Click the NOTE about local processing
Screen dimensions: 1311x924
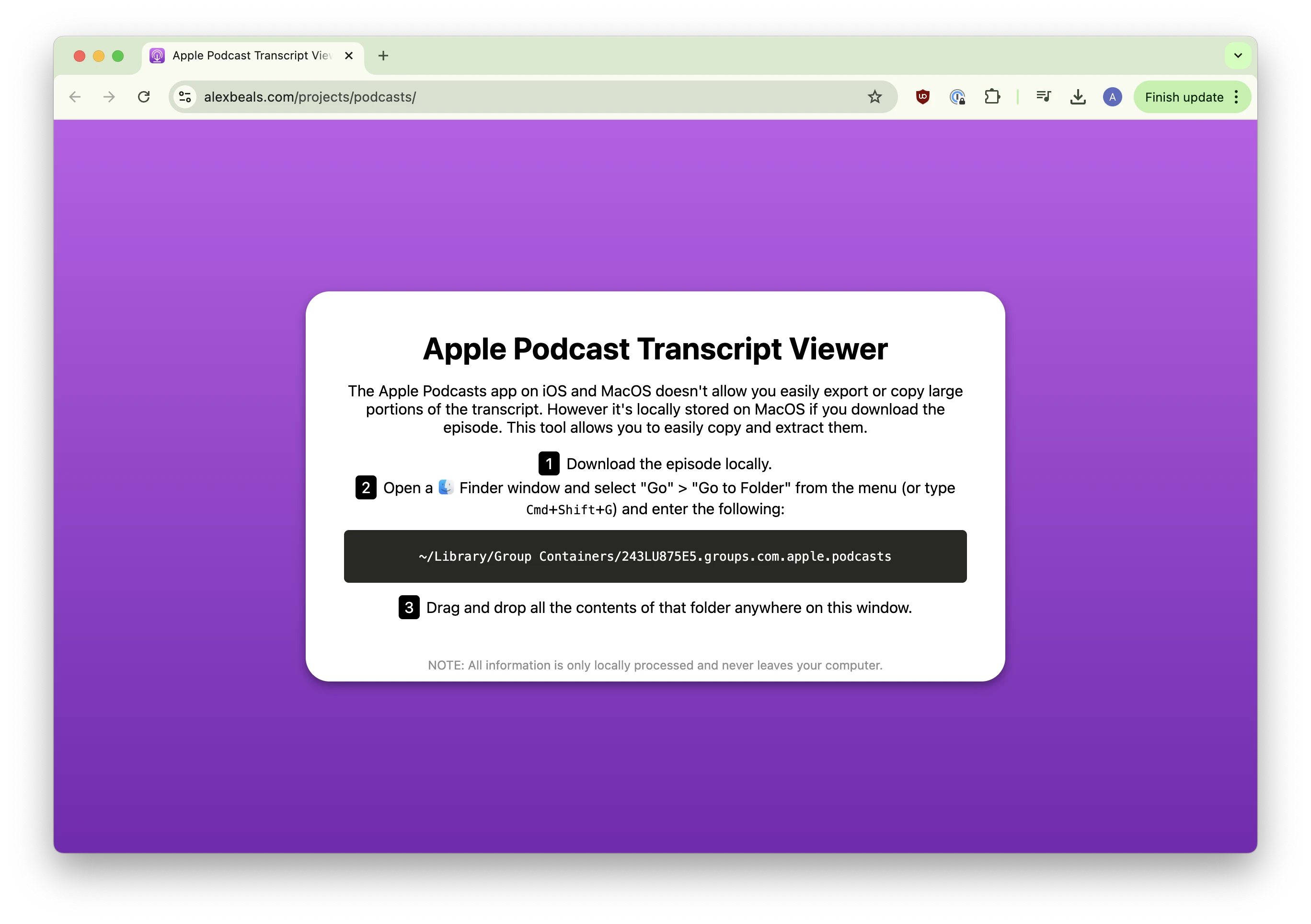tap(655, 665)
